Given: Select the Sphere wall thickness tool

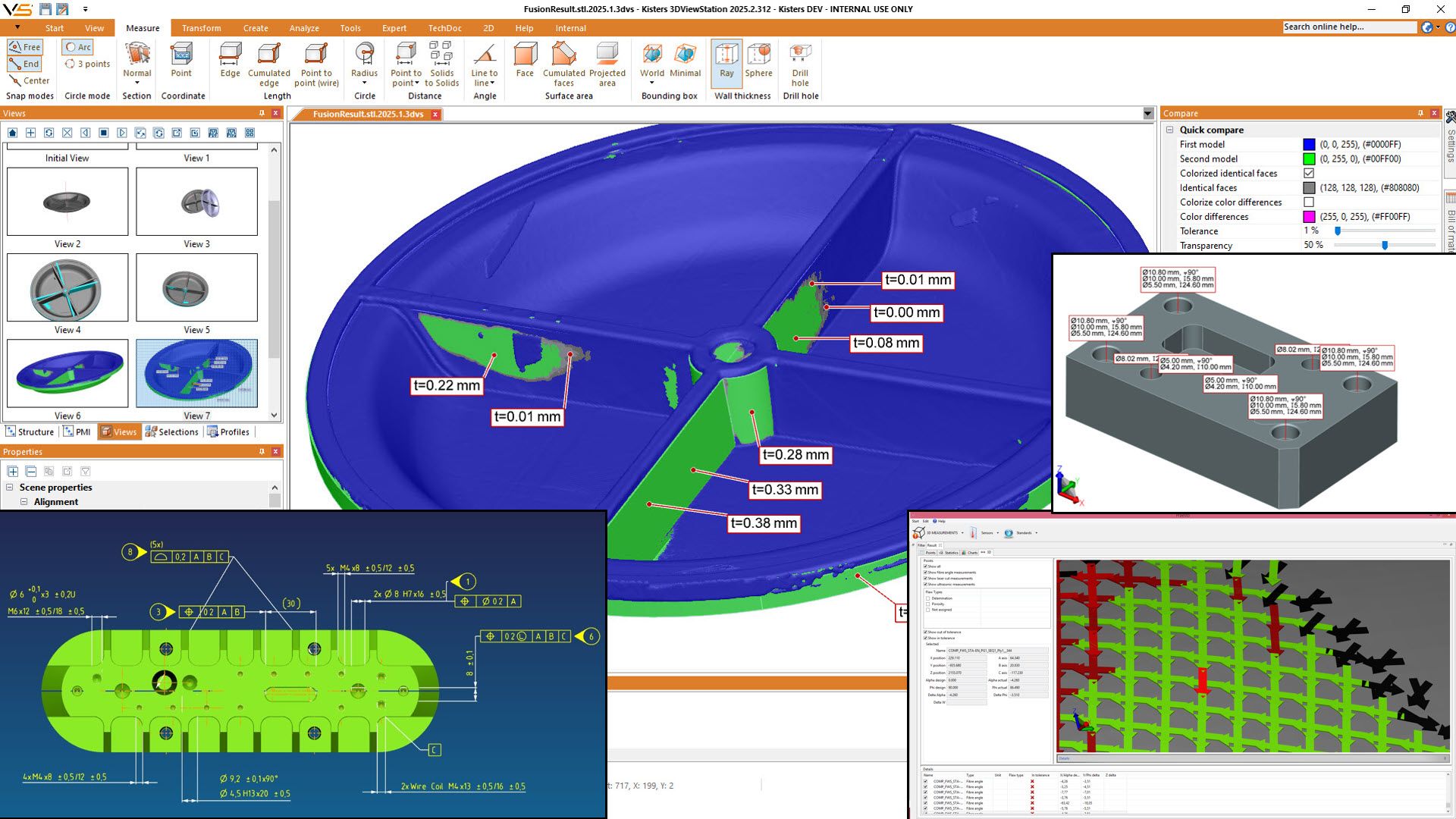Looking at the screenshot, I should coord(758,64).
